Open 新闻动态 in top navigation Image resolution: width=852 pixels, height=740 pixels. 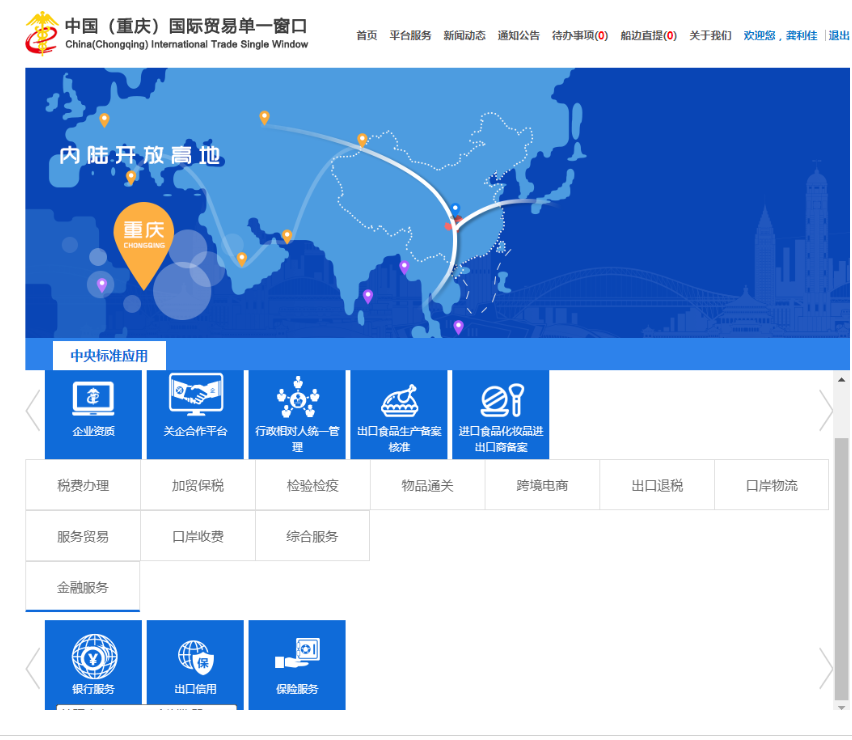click(465, 35)
